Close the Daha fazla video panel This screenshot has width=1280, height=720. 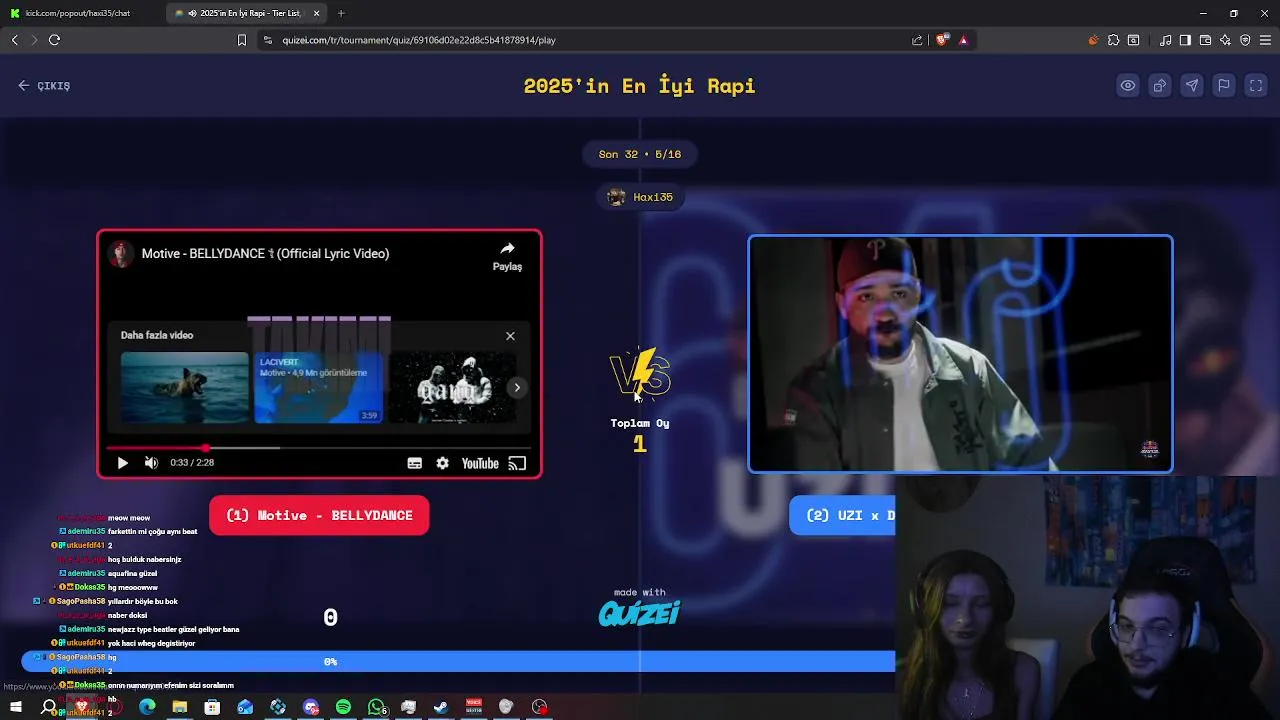coord(510,336)
